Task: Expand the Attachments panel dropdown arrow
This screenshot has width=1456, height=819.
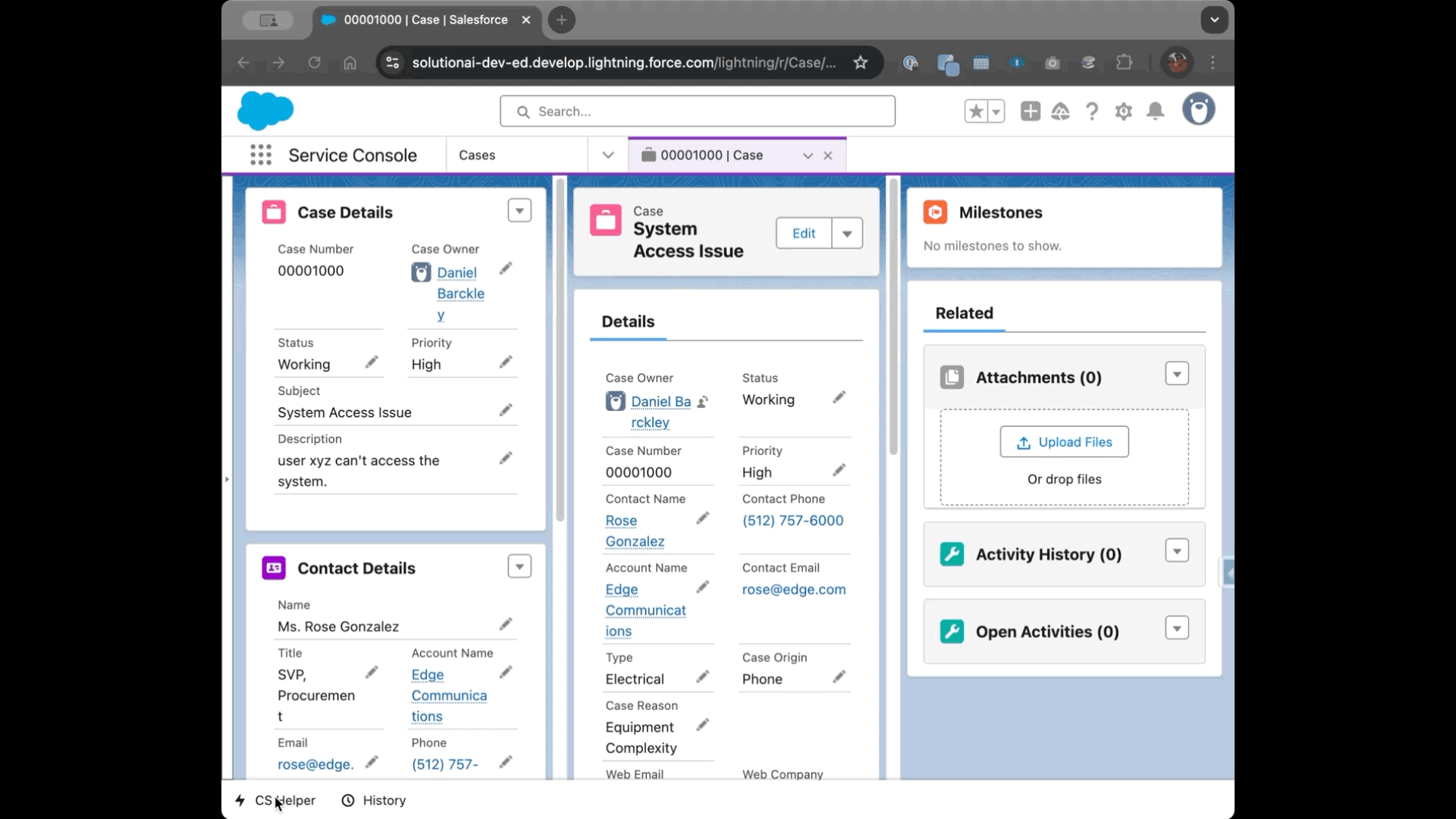Action: point(1176,373)
